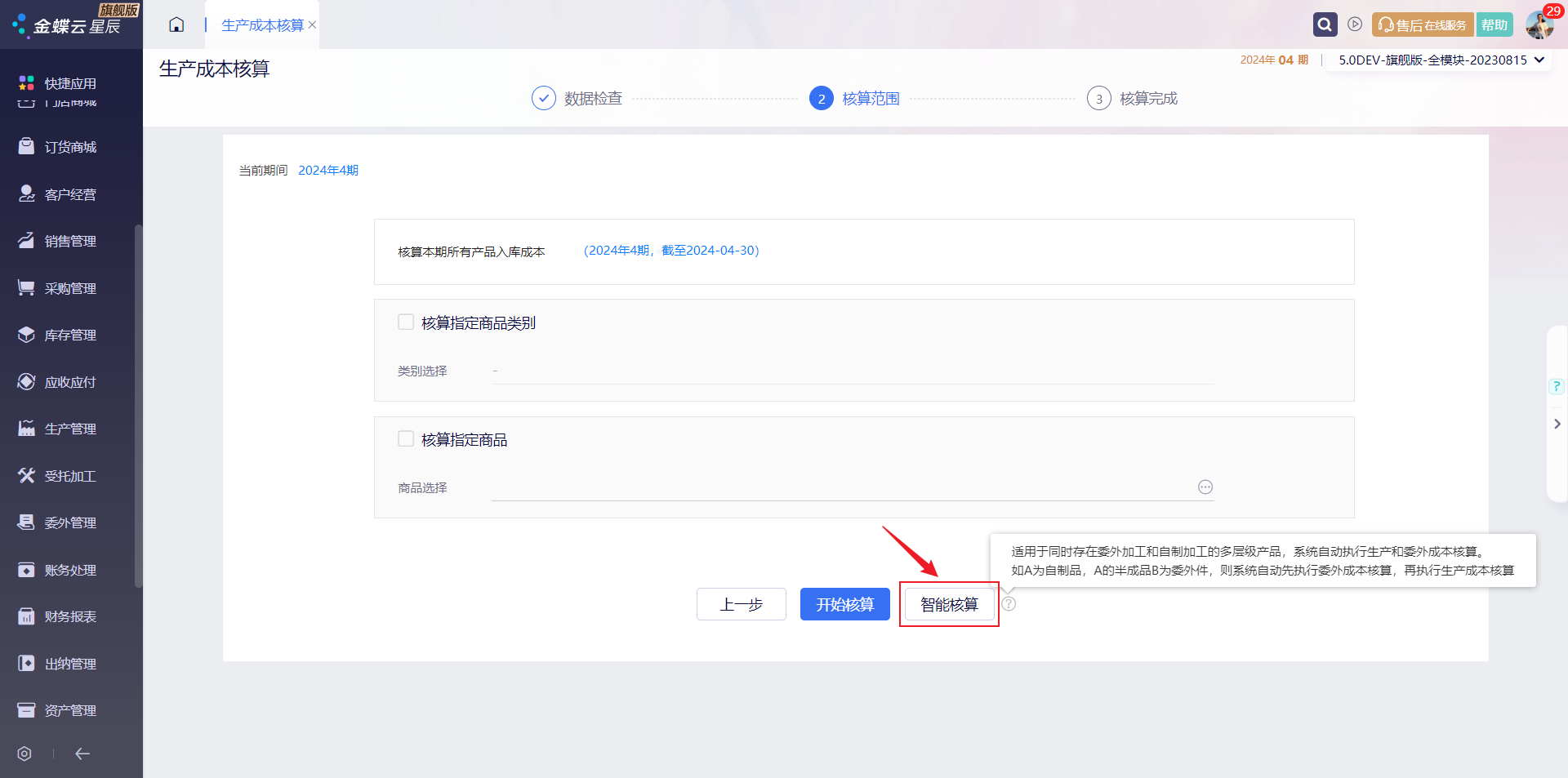This screenshot has height=778, width=1568.
Task: Click the 上一步 button
Action: (742, 604)
